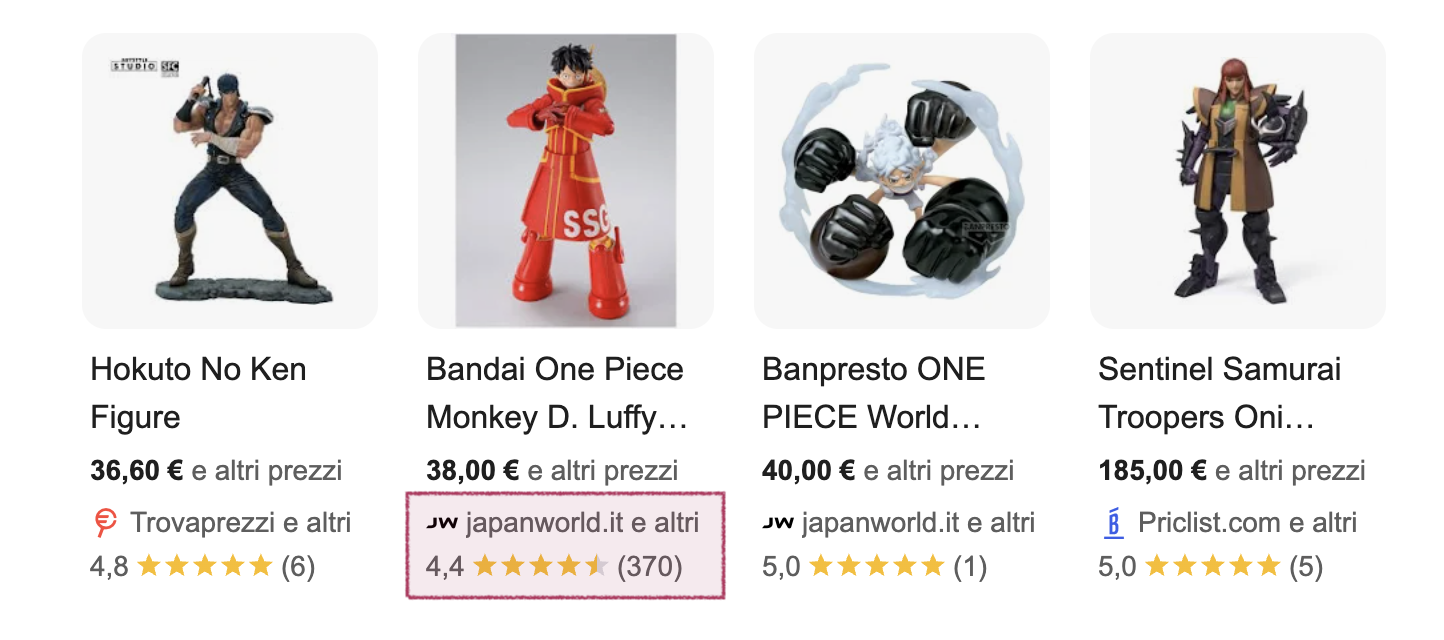Click star rating of Sentinel Samurai Troopers

(x=1212, y=568)
